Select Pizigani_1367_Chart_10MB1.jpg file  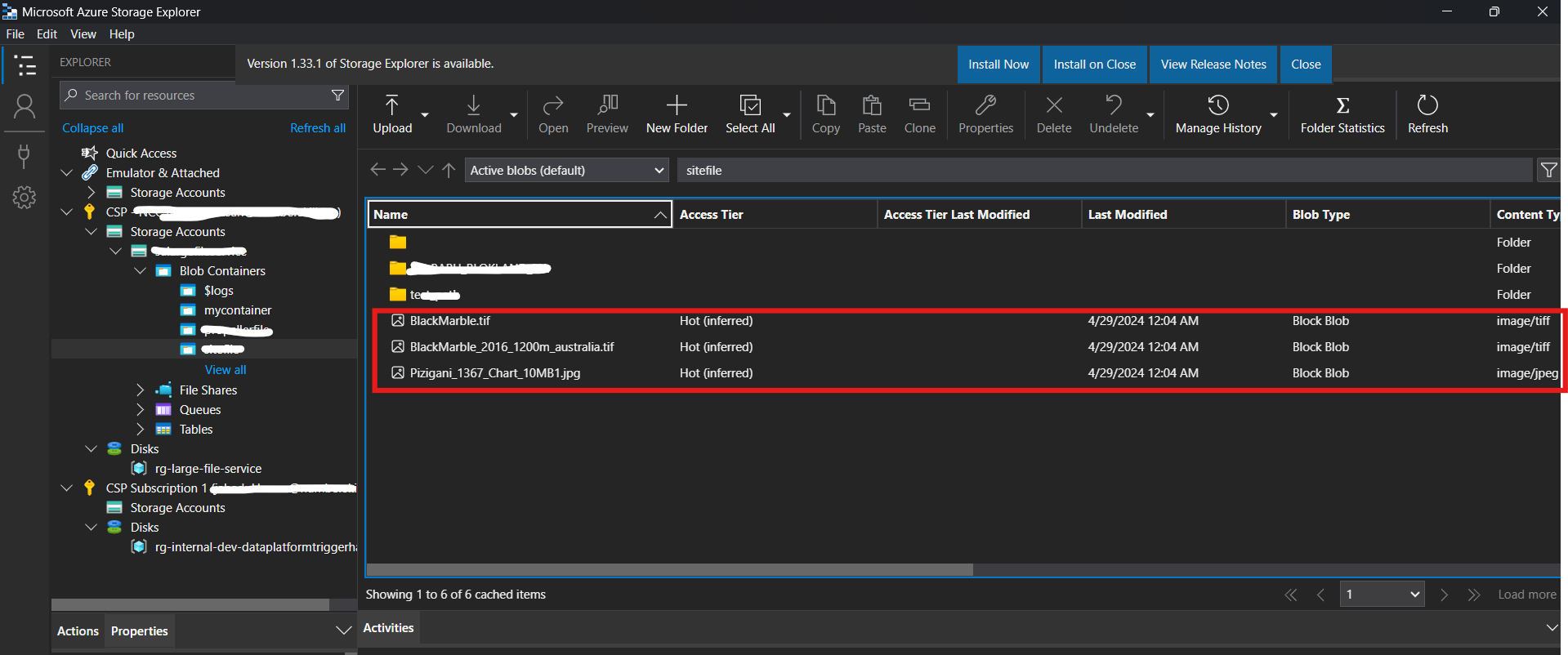click(495, 373)
